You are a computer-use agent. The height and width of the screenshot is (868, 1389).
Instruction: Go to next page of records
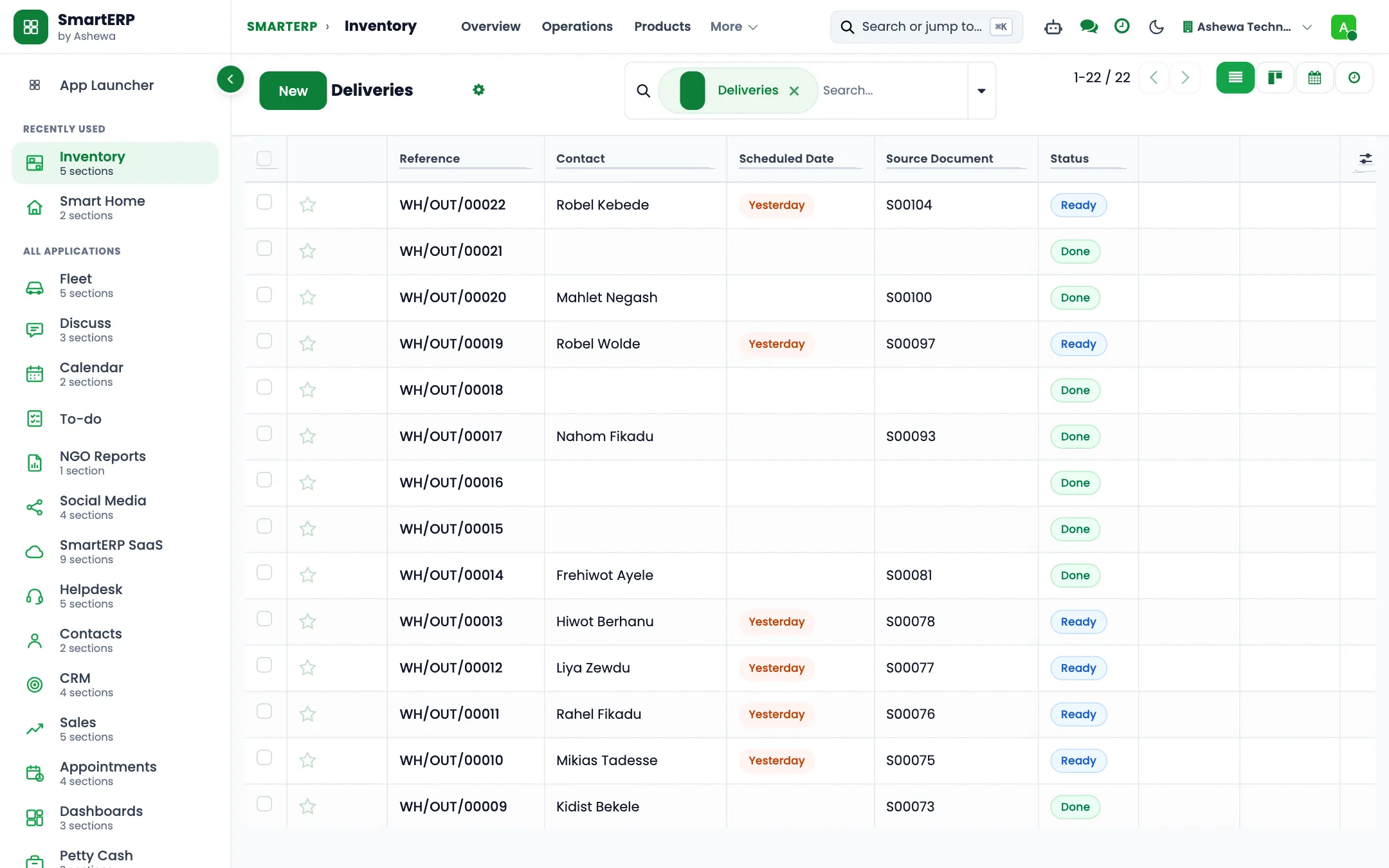coord(1185,78)
